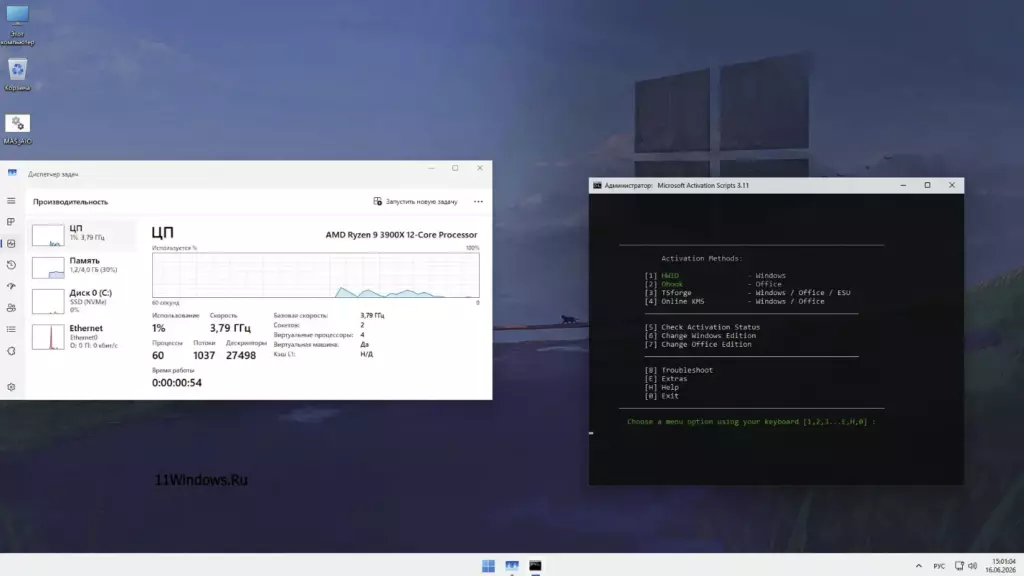
Task: Open the Services icon in Task Manager sidebar
Action: (x=11, y=351)
